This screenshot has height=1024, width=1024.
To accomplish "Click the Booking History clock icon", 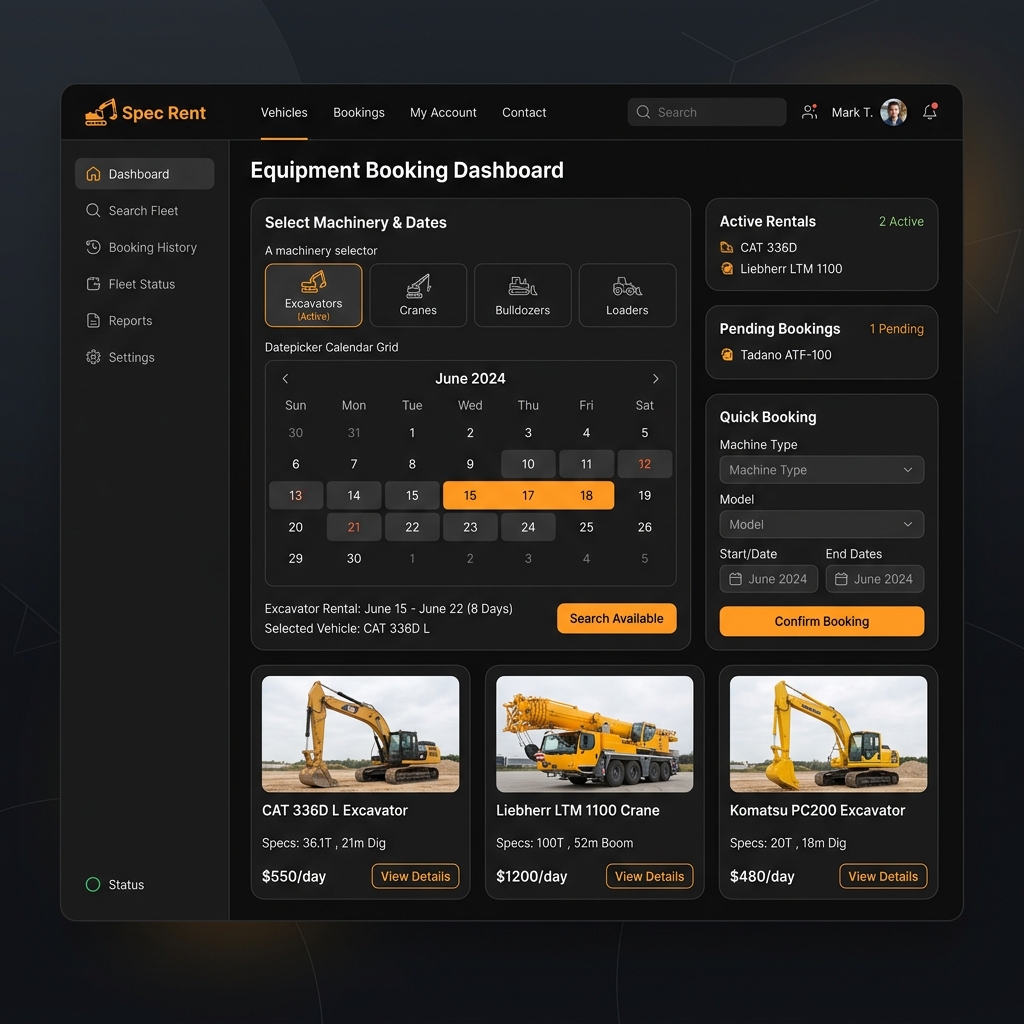I will [x=93, y=247].
